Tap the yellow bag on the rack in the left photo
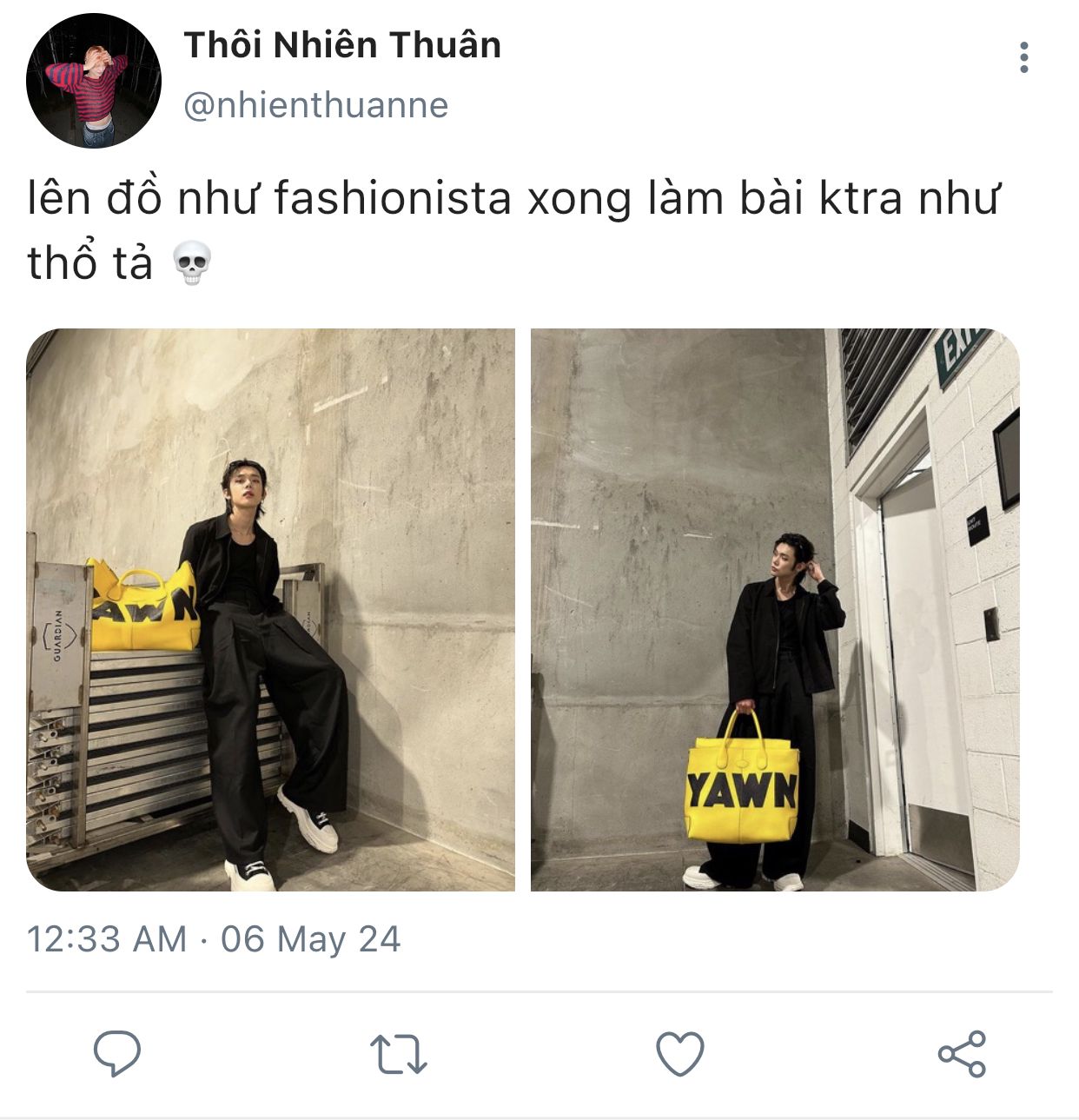 (143, 606)
